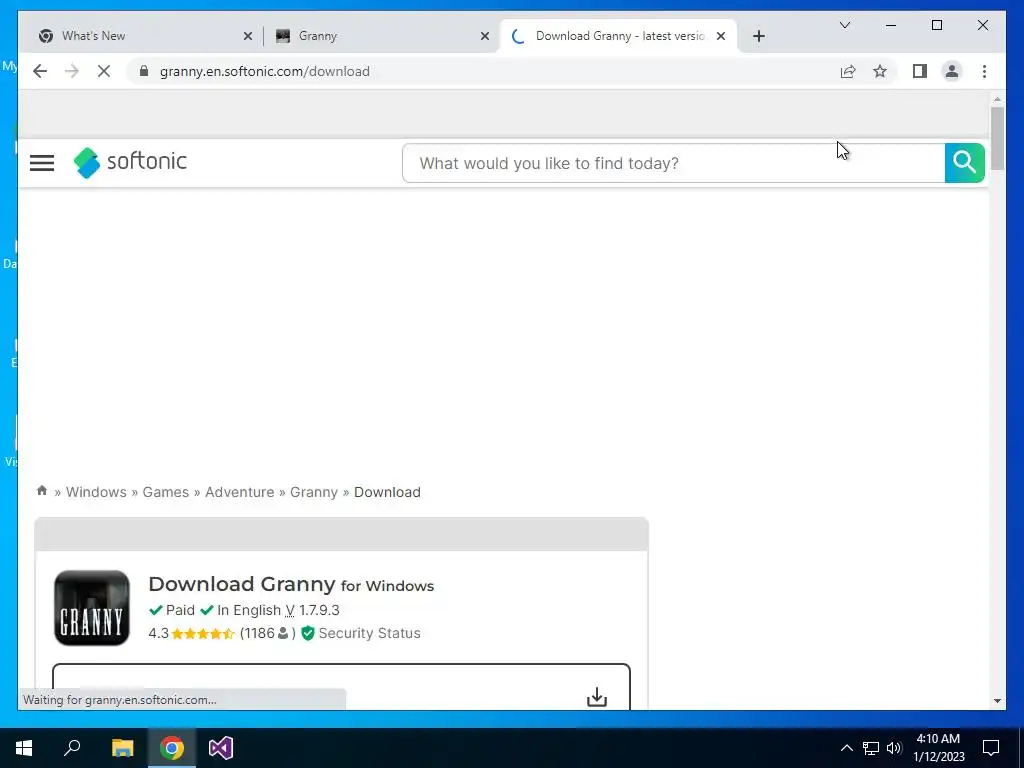
Task: Open the notification center icon
Action: point(991,748)
